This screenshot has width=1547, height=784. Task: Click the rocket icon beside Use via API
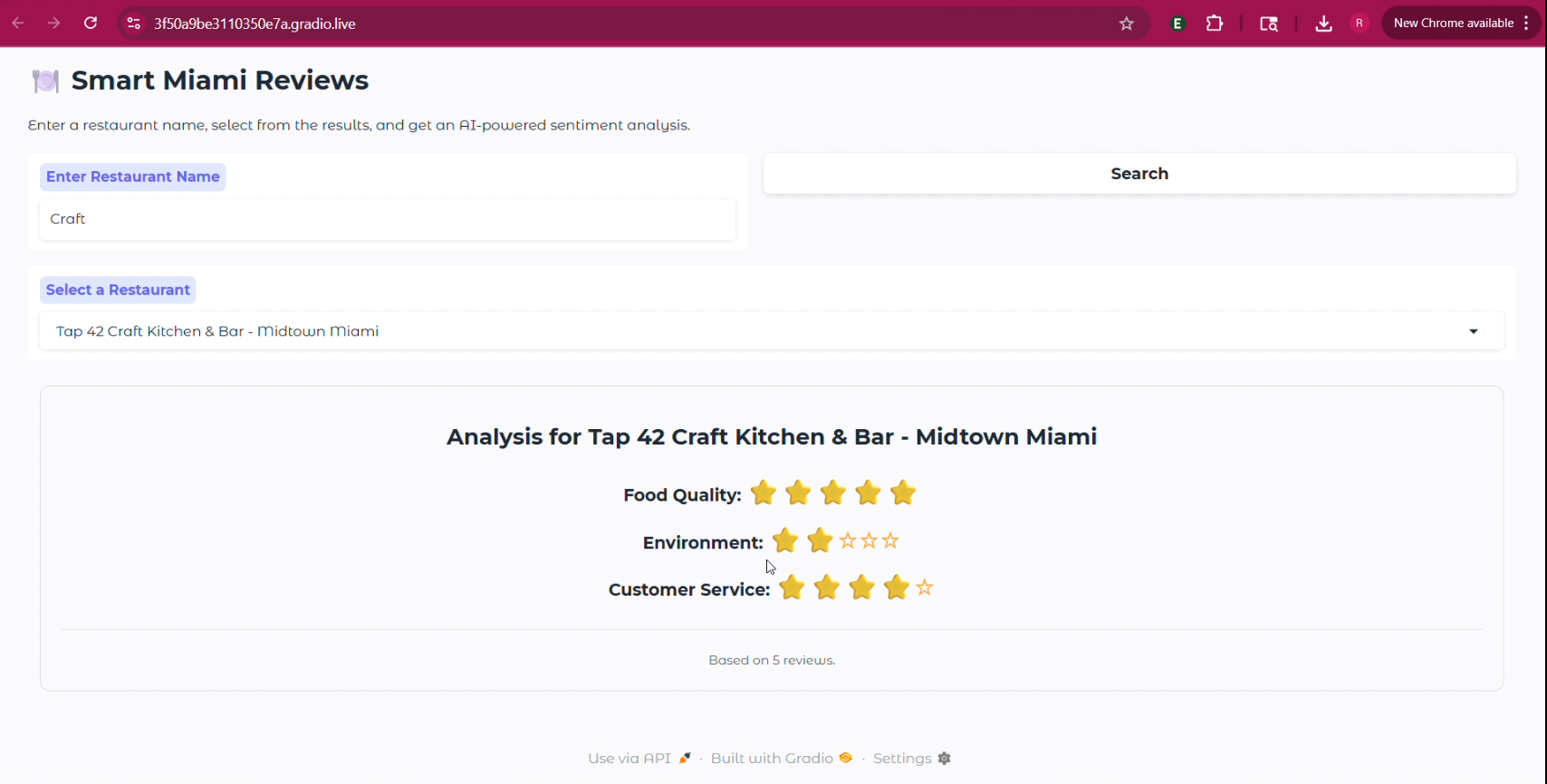pyautogui.click(x=685, y=759)
